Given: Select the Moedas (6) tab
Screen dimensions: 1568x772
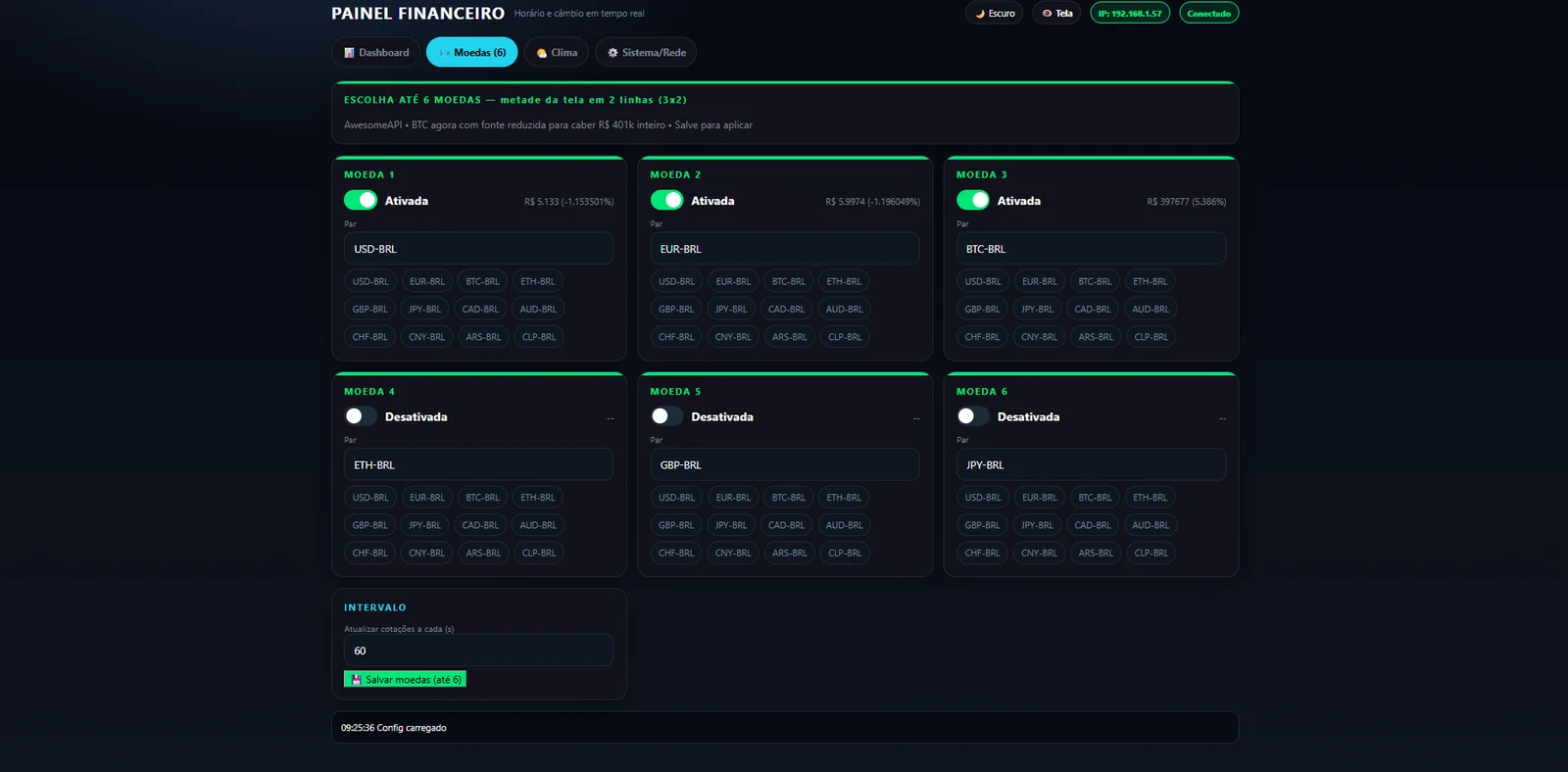Looking at the screenshot, I should (472, 52).
